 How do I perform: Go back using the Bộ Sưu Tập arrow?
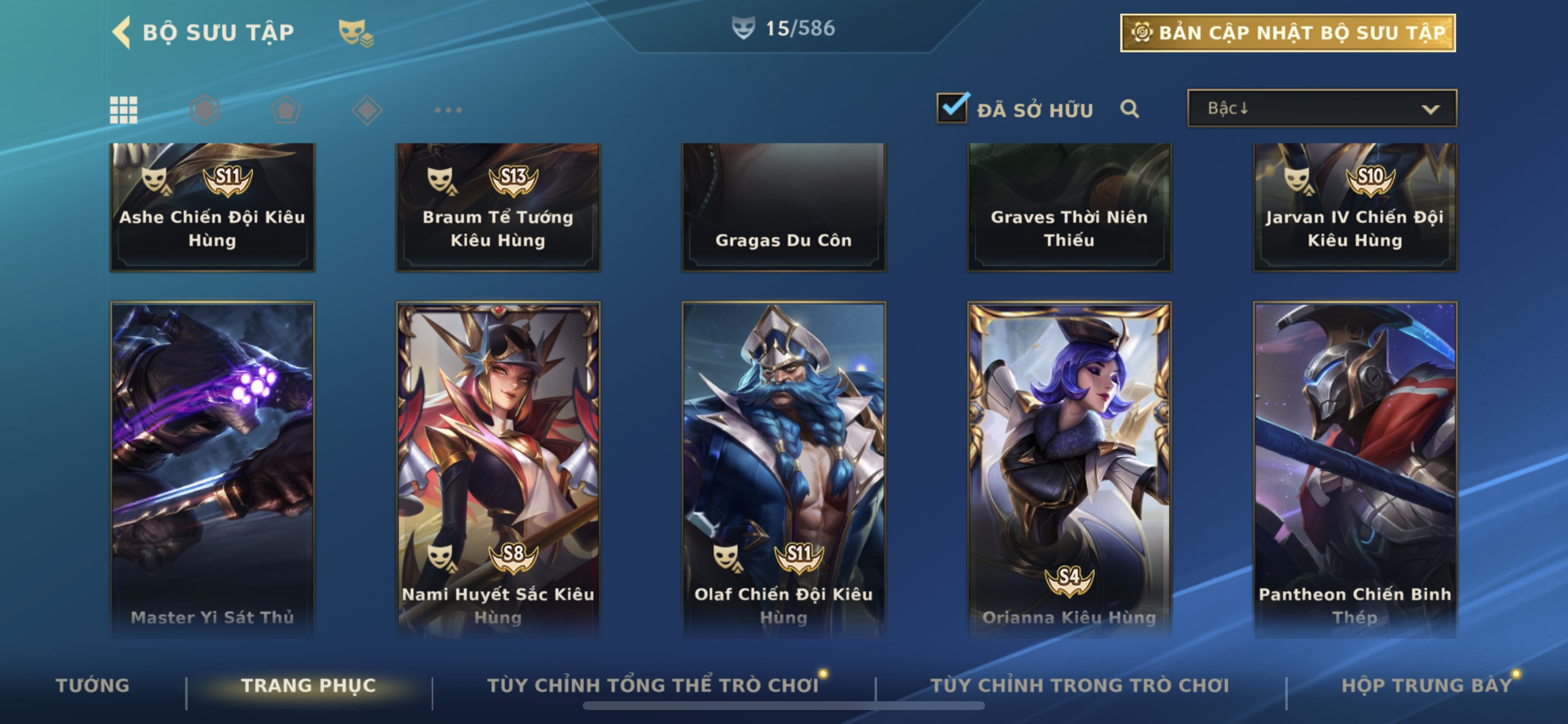122,31
